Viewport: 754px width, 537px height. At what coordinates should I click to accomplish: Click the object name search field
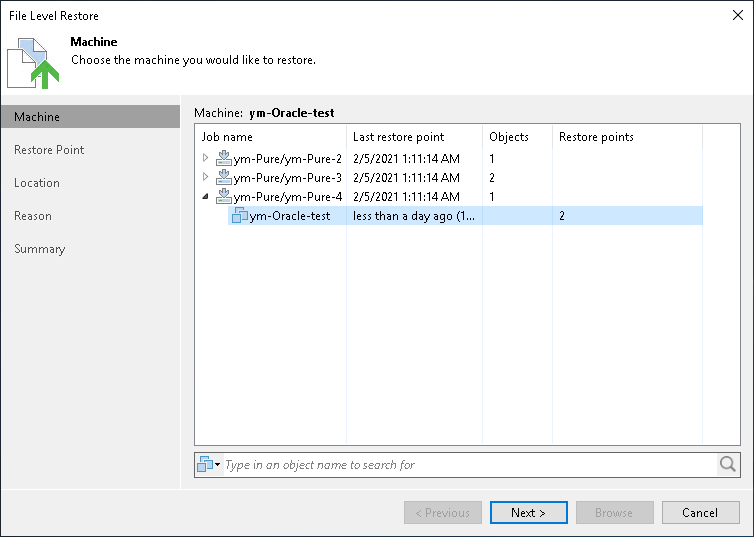[x=470, y=464]
